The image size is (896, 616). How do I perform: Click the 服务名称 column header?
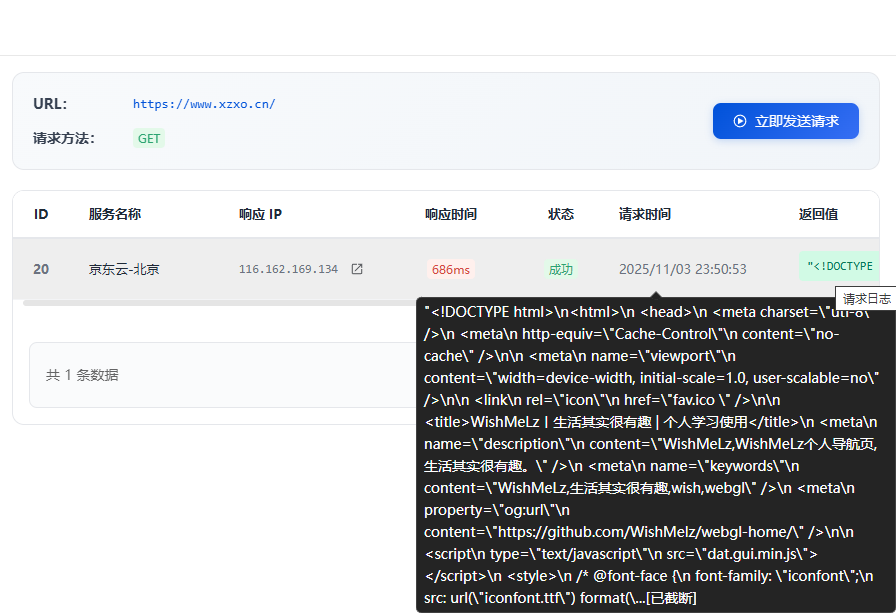[x=114, y=214]
